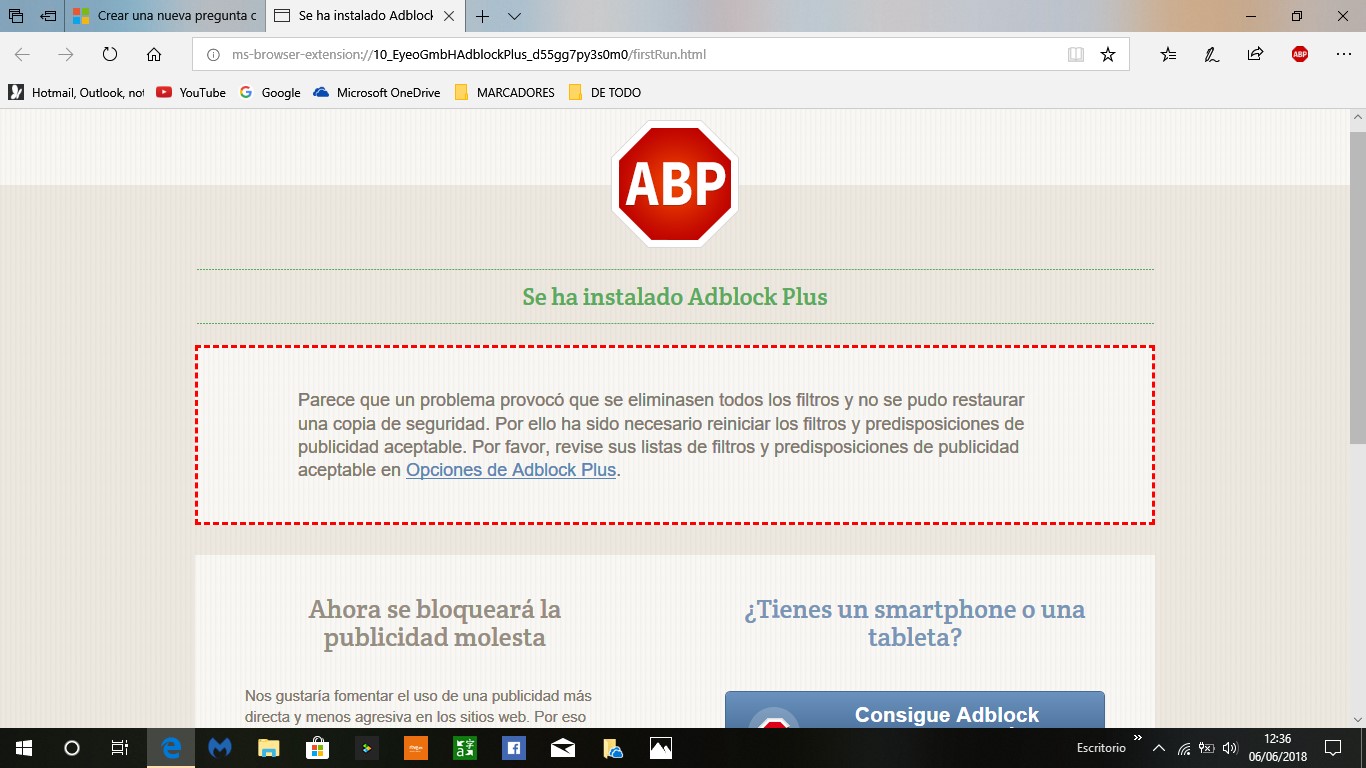Click '¿Tienes un smartphone o una tableta?' heading
Image resolution: width=1366 pixels, height=768 pixels.
(915, 623)
